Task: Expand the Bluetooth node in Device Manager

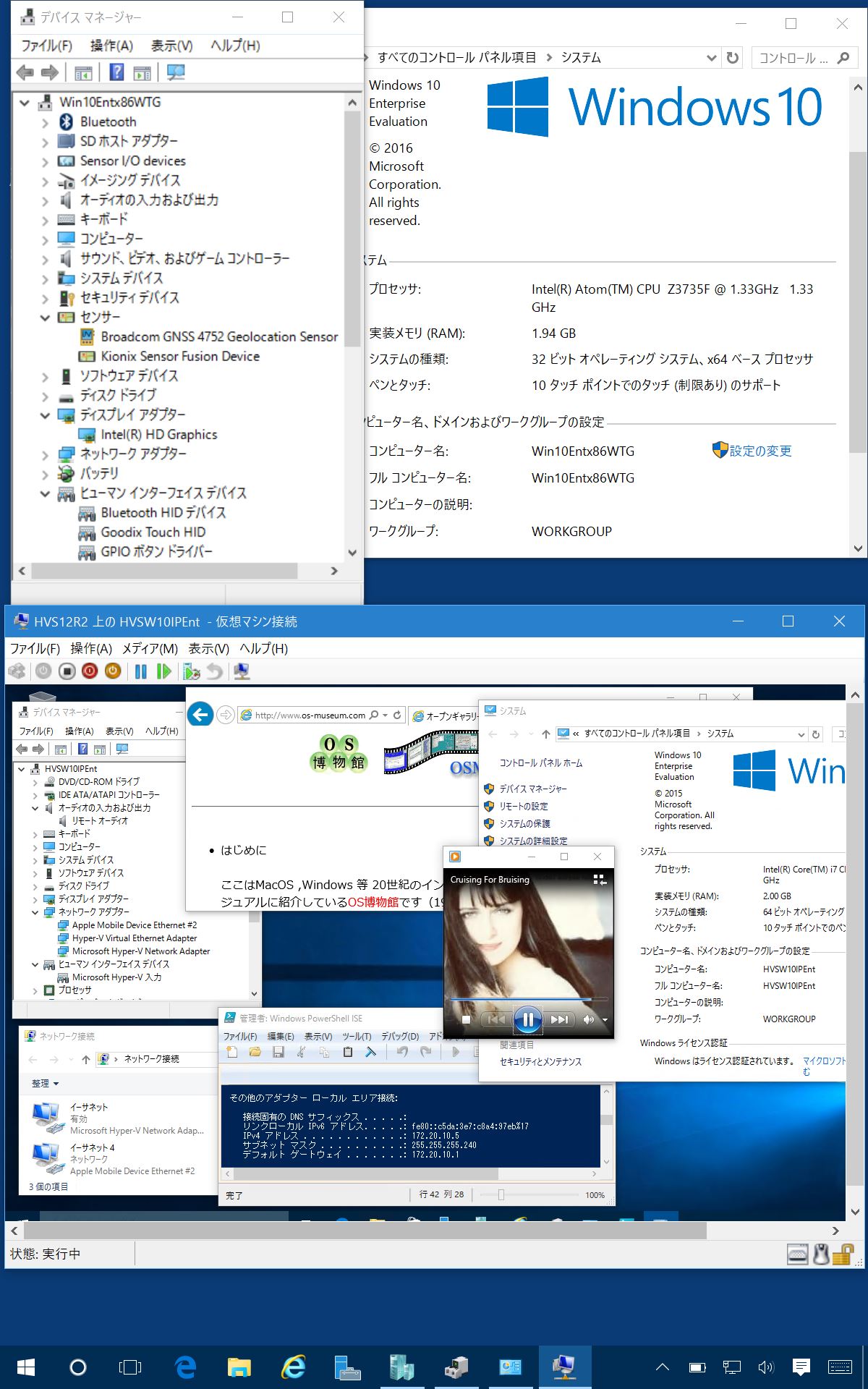Action: coord(45,122)
